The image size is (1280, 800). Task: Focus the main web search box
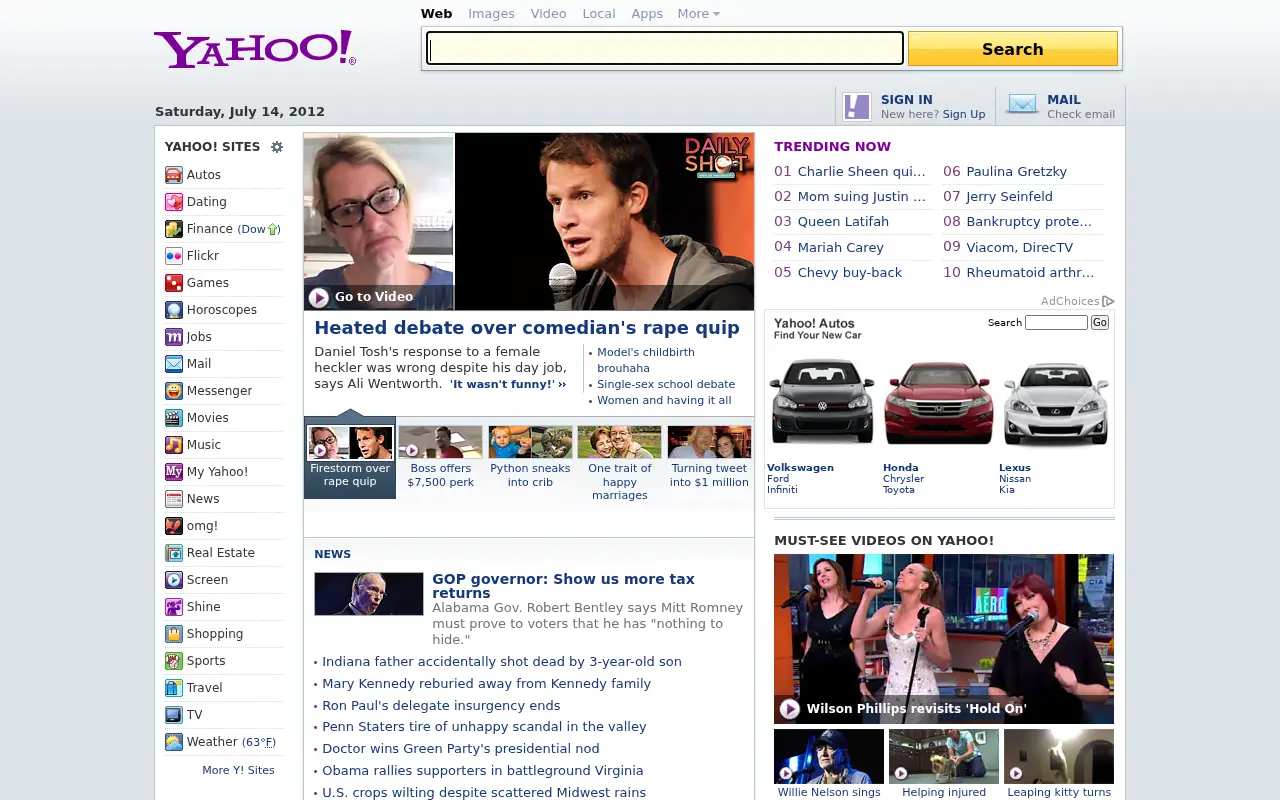point(665,48)
